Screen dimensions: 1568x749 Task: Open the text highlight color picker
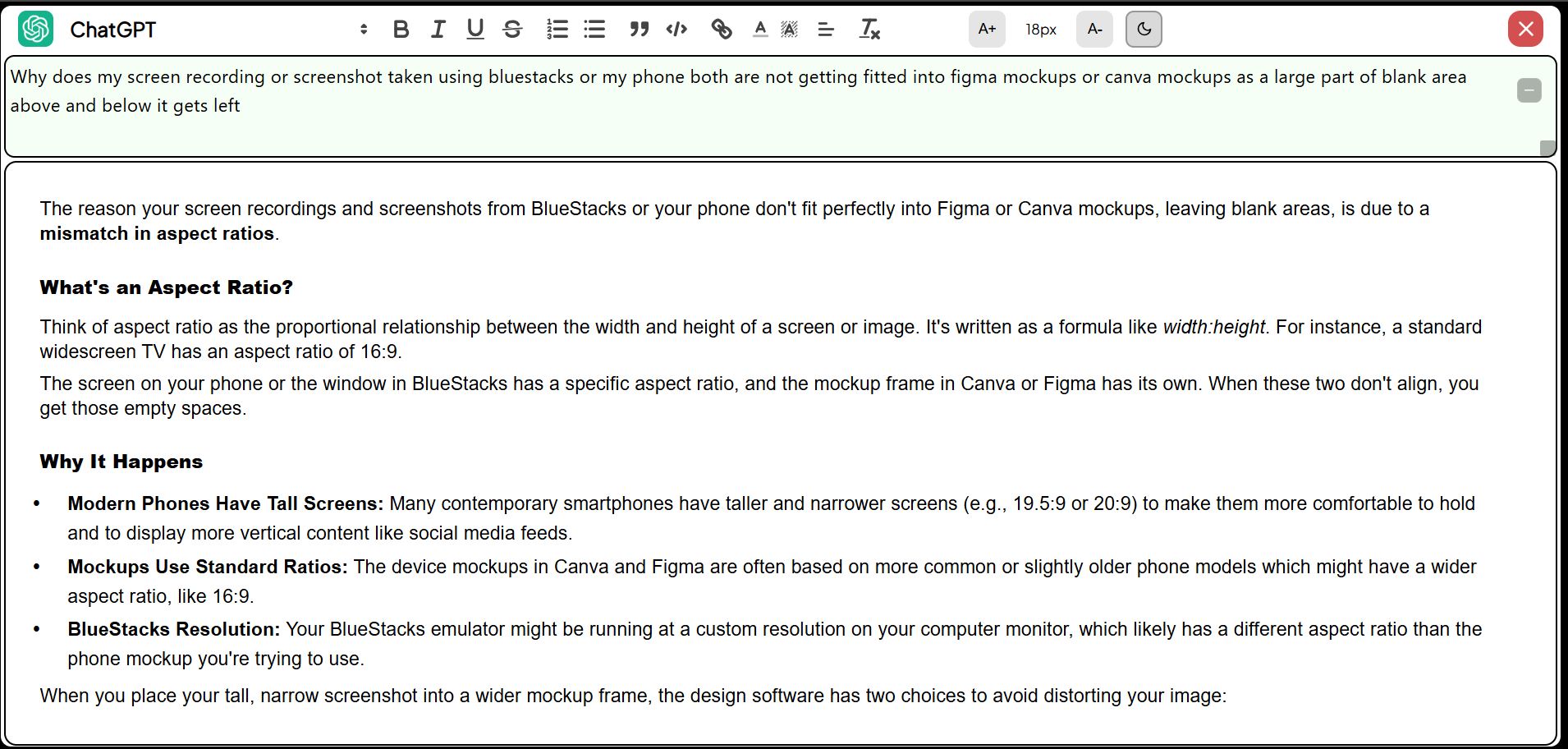click(x=789, y=30)
